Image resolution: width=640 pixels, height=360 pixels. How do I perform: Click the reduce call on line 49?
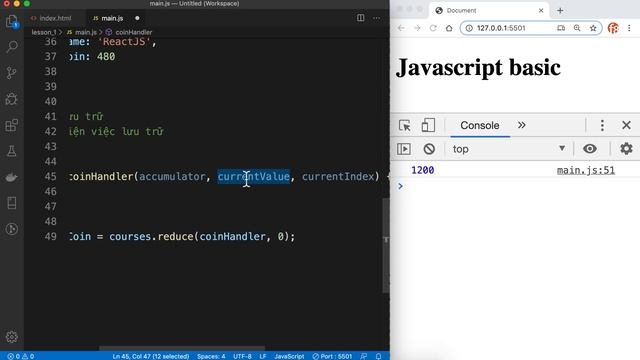(x=175, y=237)
